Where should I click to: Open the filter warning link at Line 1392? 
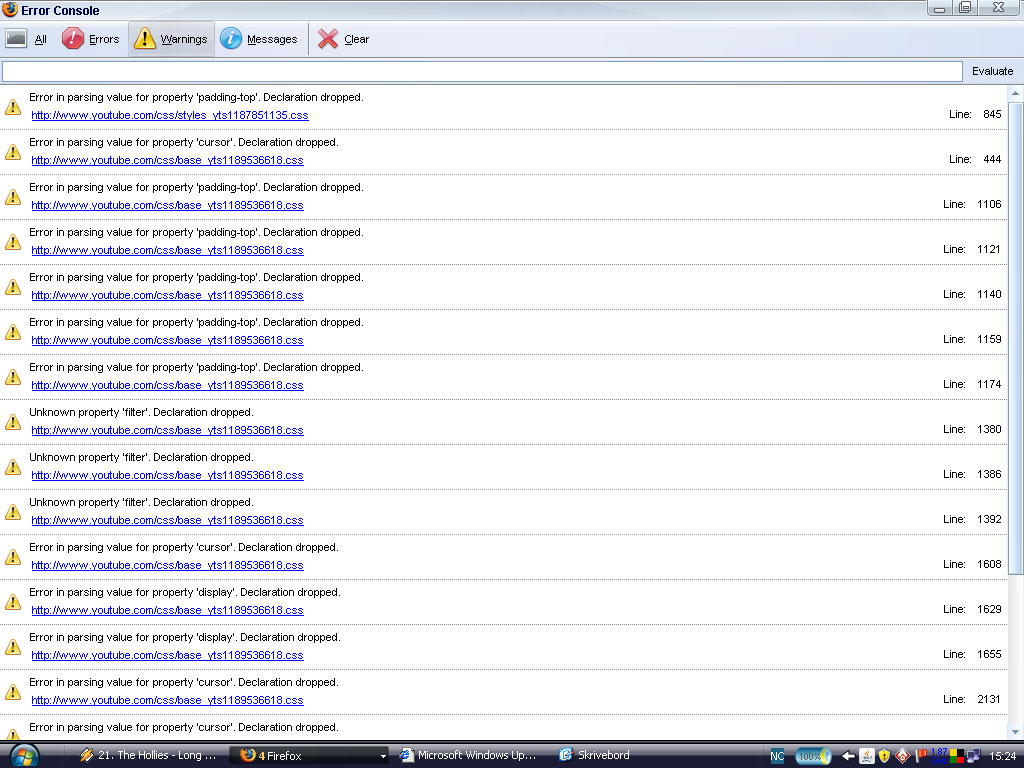pyautogui.click(x=167, y=520)
